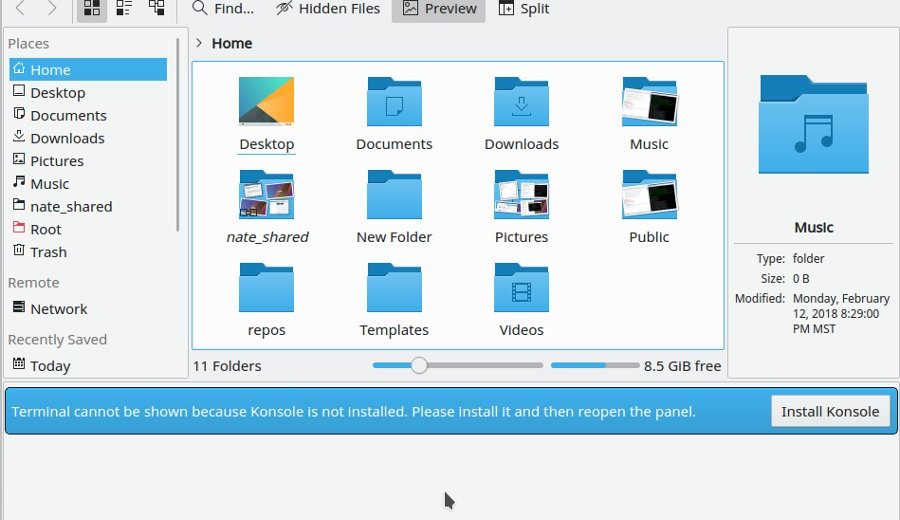
Task: Enable Split view
Action: tap(524, 9)
